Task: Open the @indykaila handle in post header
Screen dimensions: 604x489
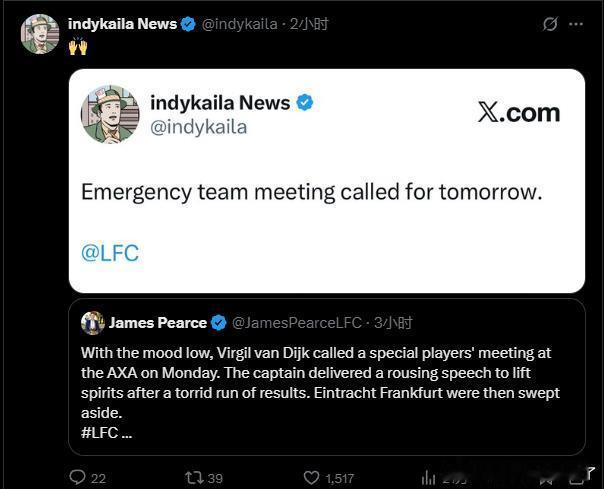Action: coord(240,24)
